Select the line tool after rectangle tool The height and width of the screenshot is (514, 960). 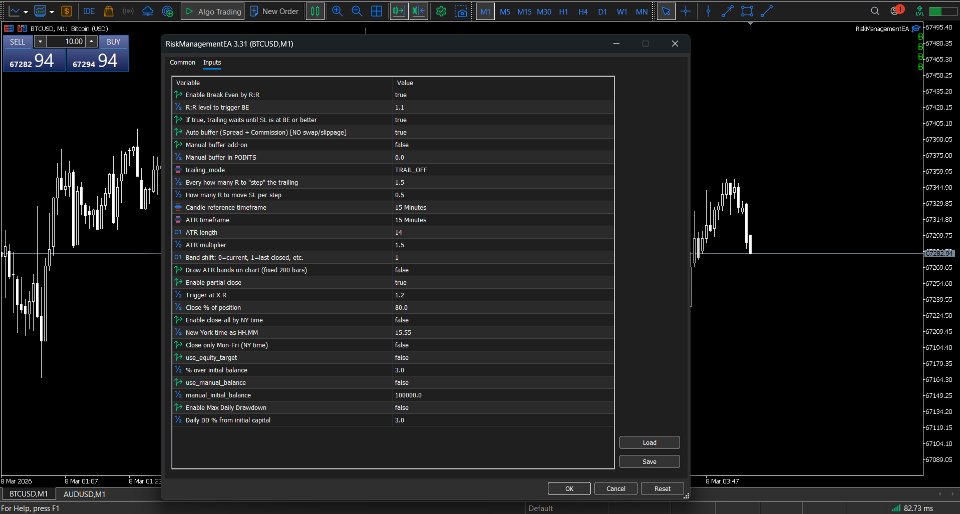click(x=767, y=11)
